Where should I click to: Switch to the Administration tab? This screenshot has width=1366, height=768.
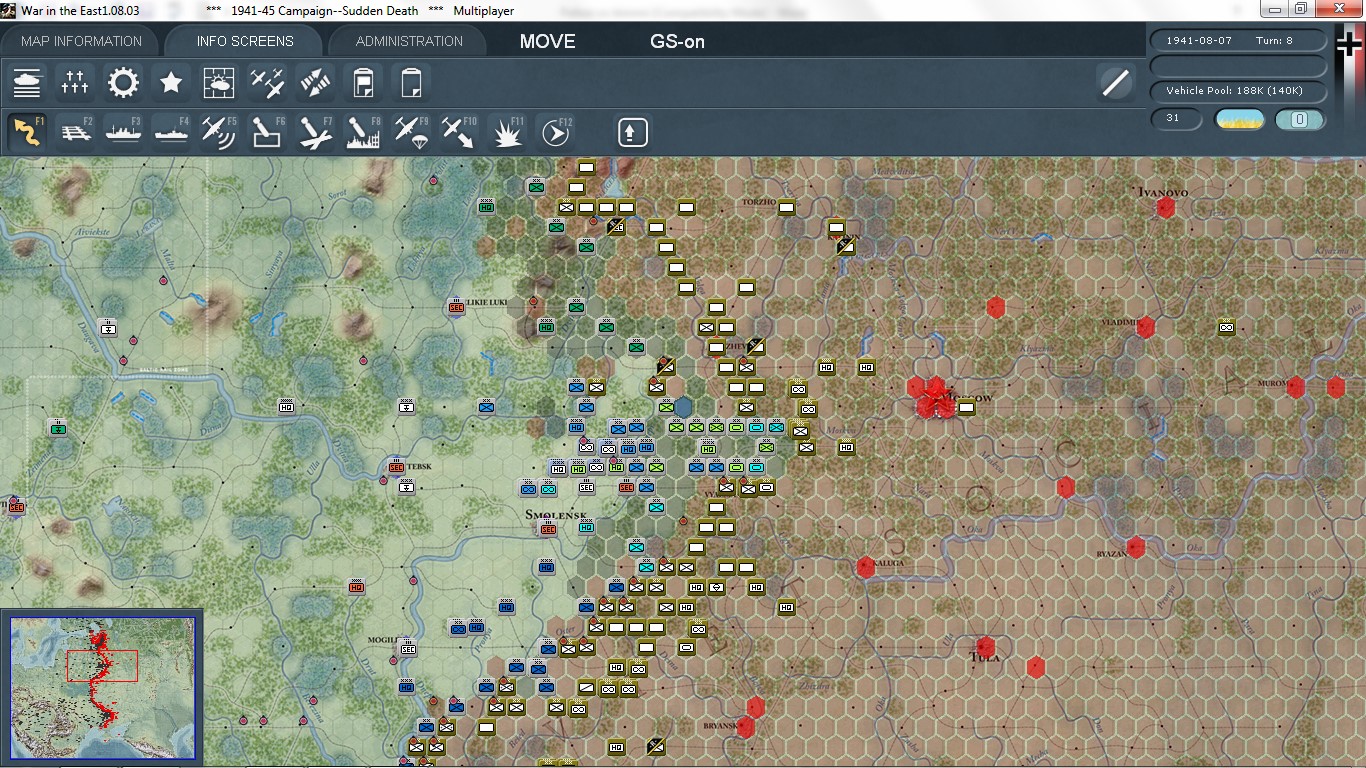(x=409, y=41)
